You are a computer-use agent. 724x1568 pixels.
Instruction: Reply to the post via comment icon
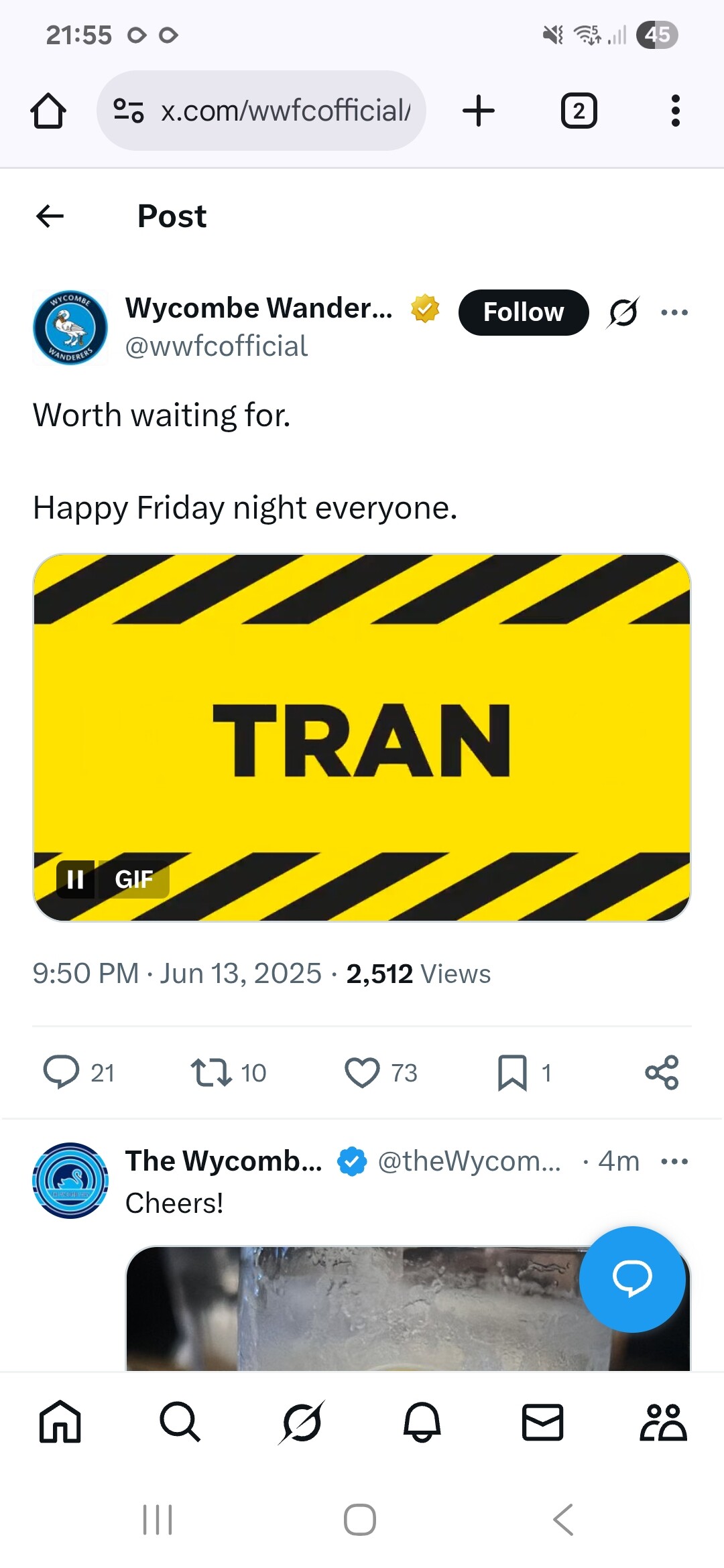coord(62,1072)
